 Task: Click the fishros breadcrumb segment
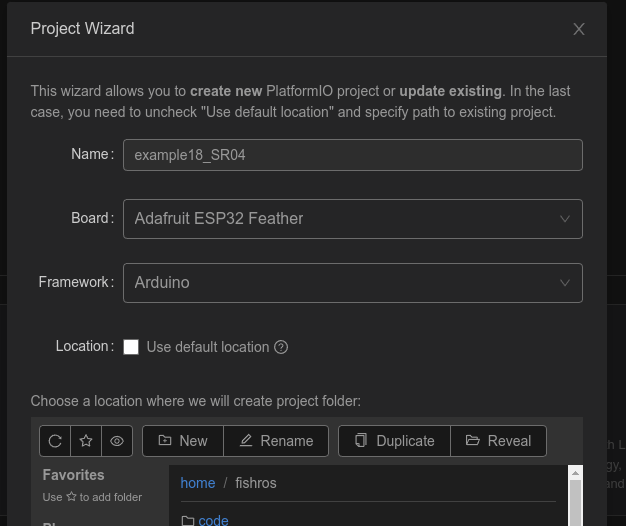pos(255,483)
